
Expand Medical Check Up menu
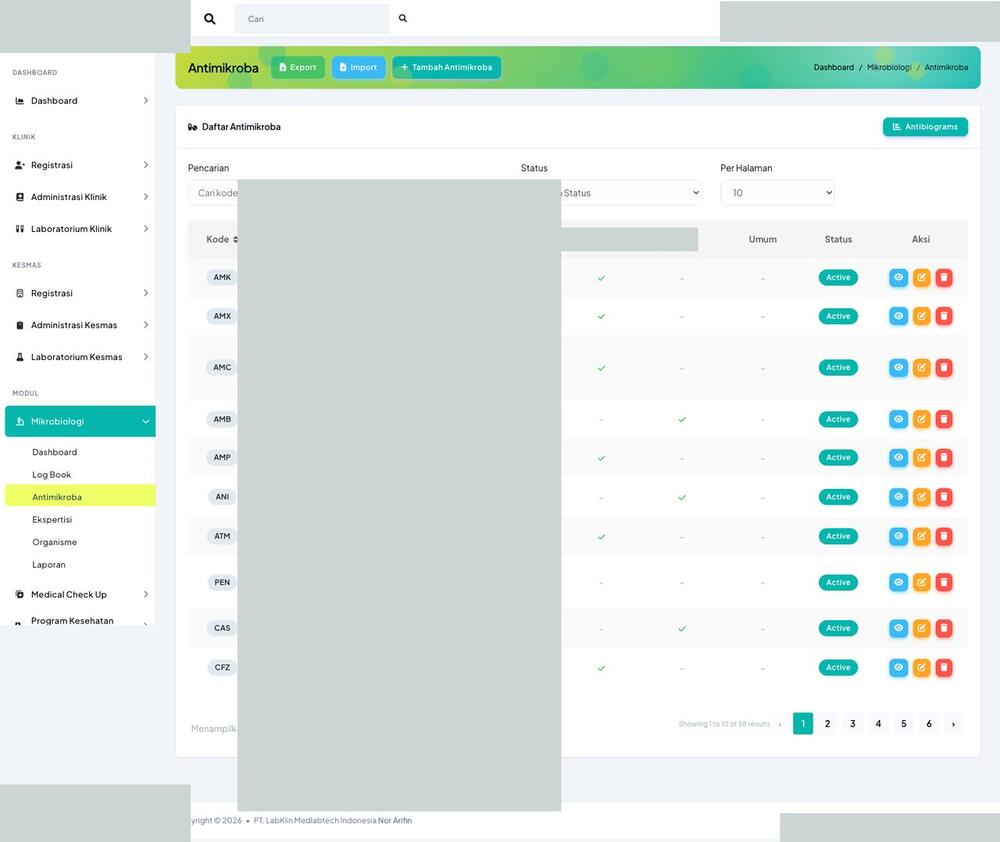pos(80,595)
